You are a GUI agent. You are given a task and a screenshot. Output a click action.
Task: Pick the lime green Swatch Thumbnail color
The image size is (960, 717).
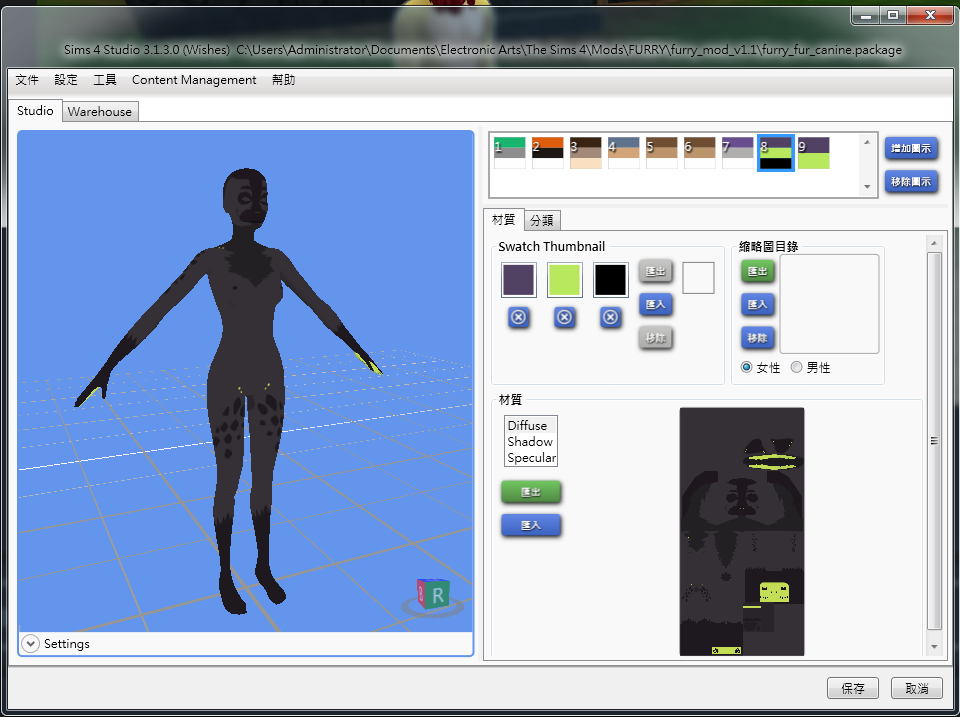[x=564, y=280]
